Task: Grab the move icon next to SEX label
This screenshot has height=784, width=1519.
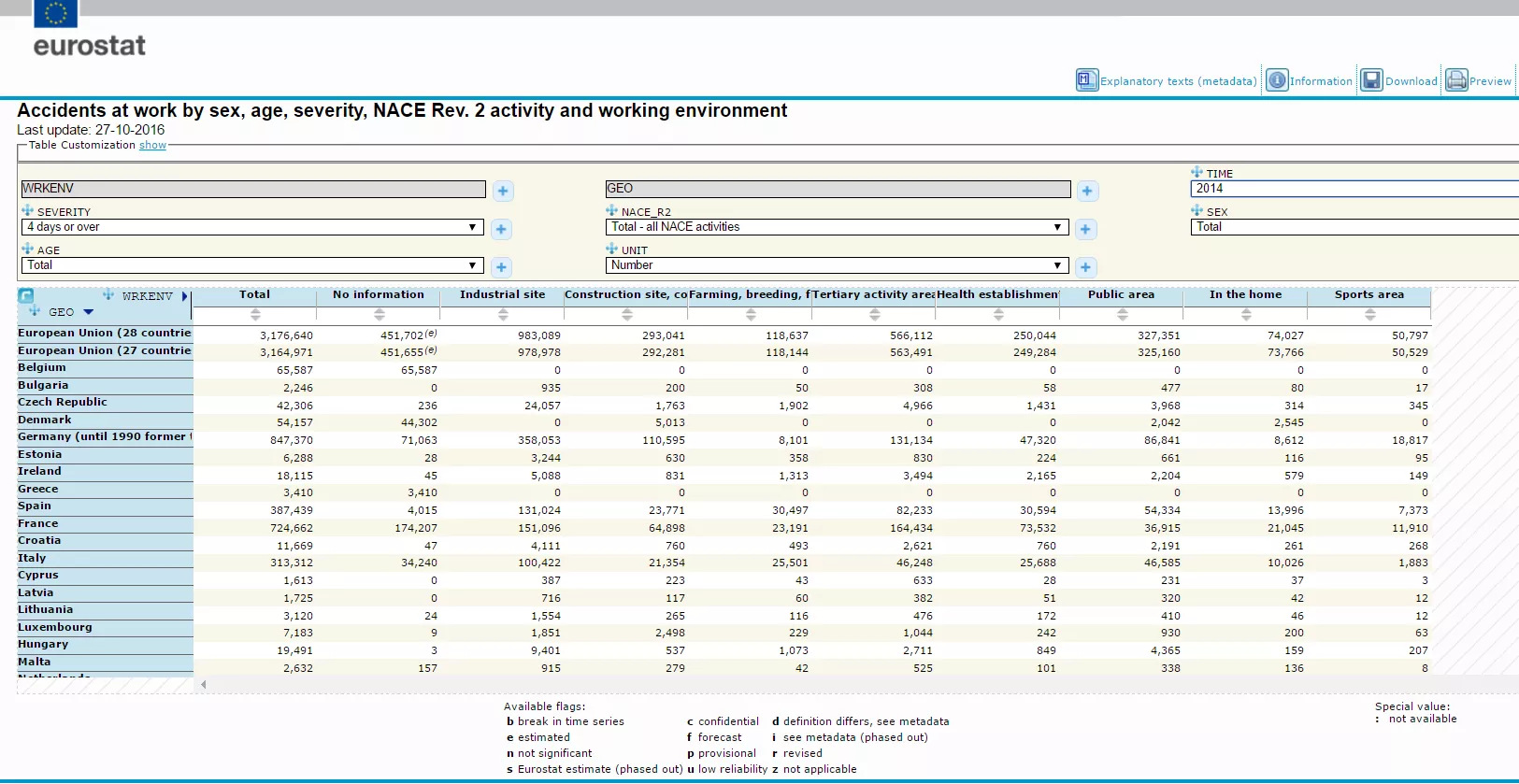Action: point(1197,210)
